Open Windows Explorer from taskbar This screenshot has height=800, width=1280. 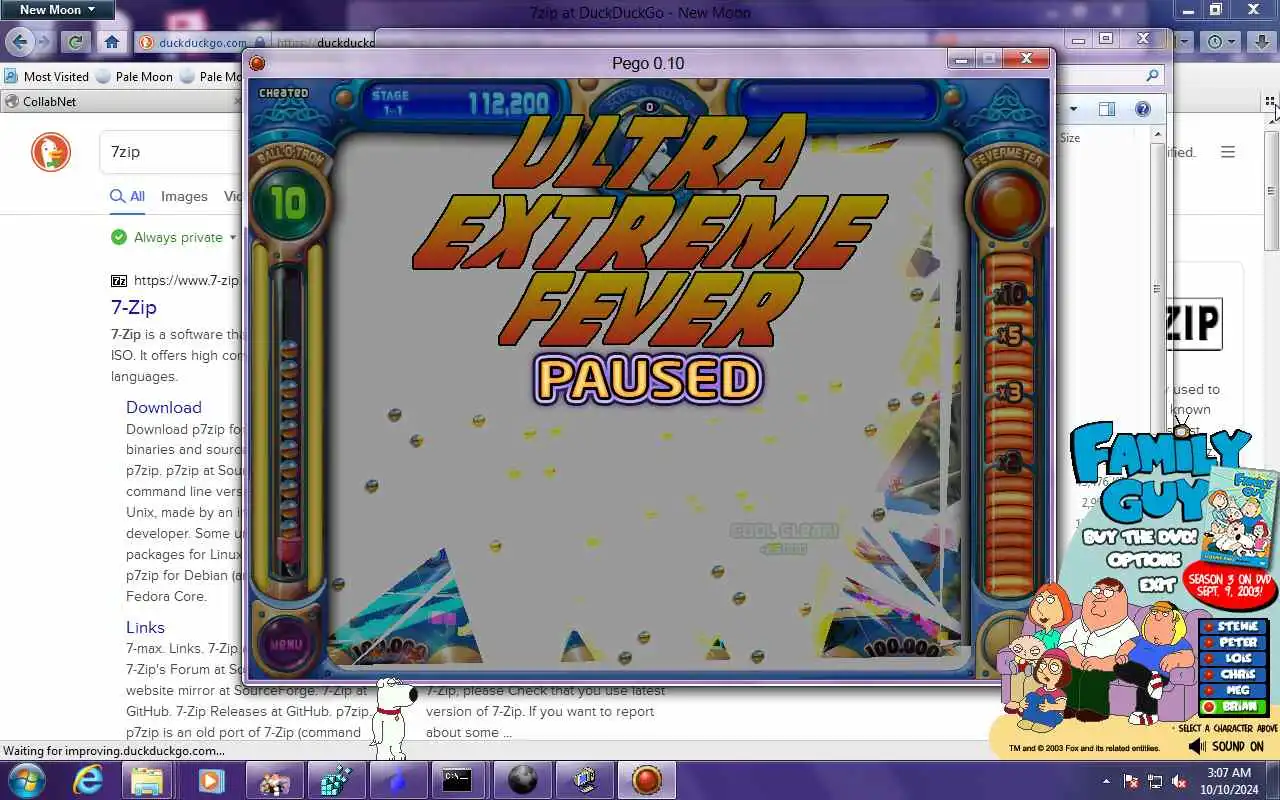[x=147, y=780]
